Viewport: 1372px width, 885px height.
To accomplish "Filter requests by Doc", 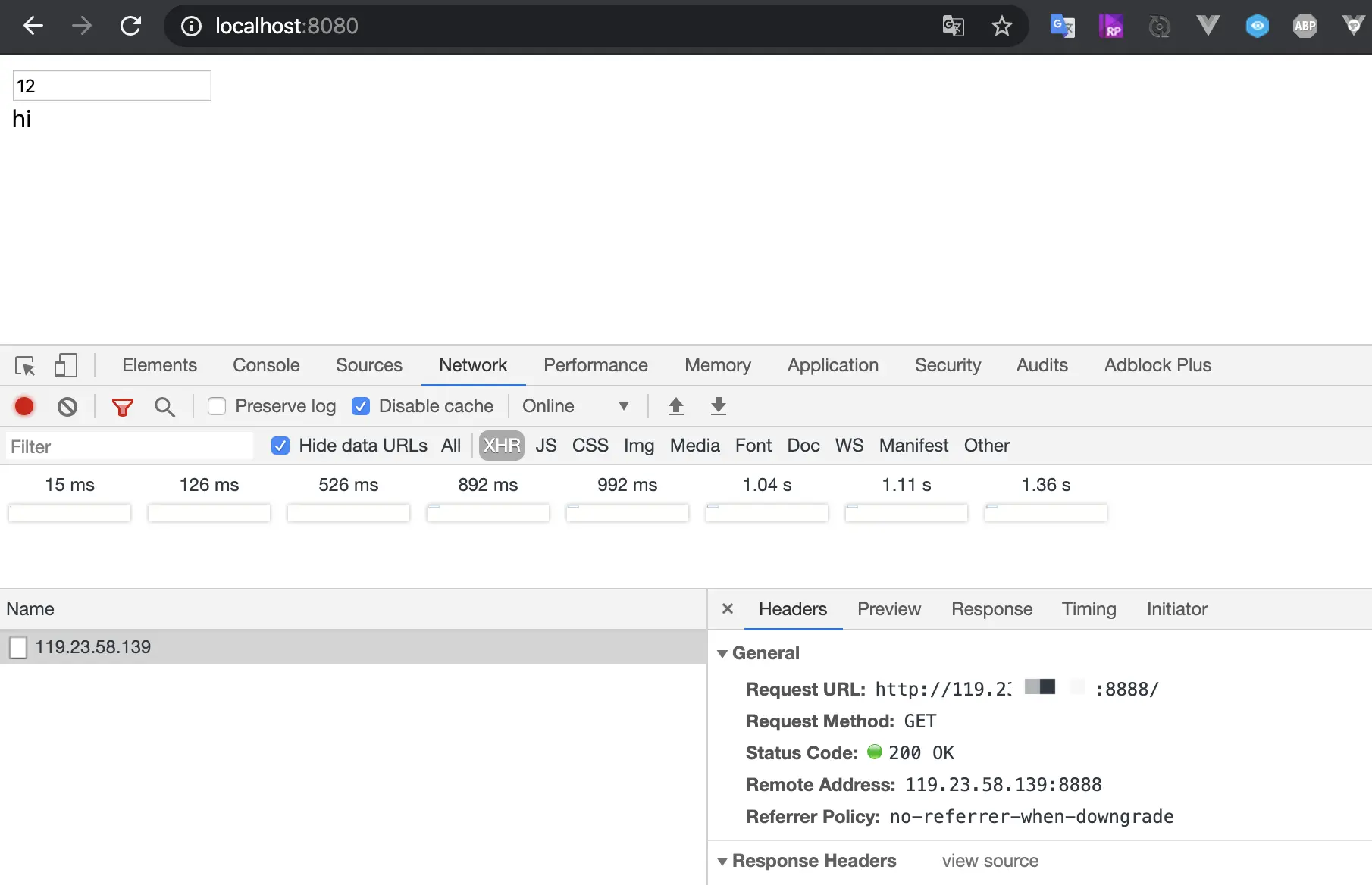I will click(803, 446).
